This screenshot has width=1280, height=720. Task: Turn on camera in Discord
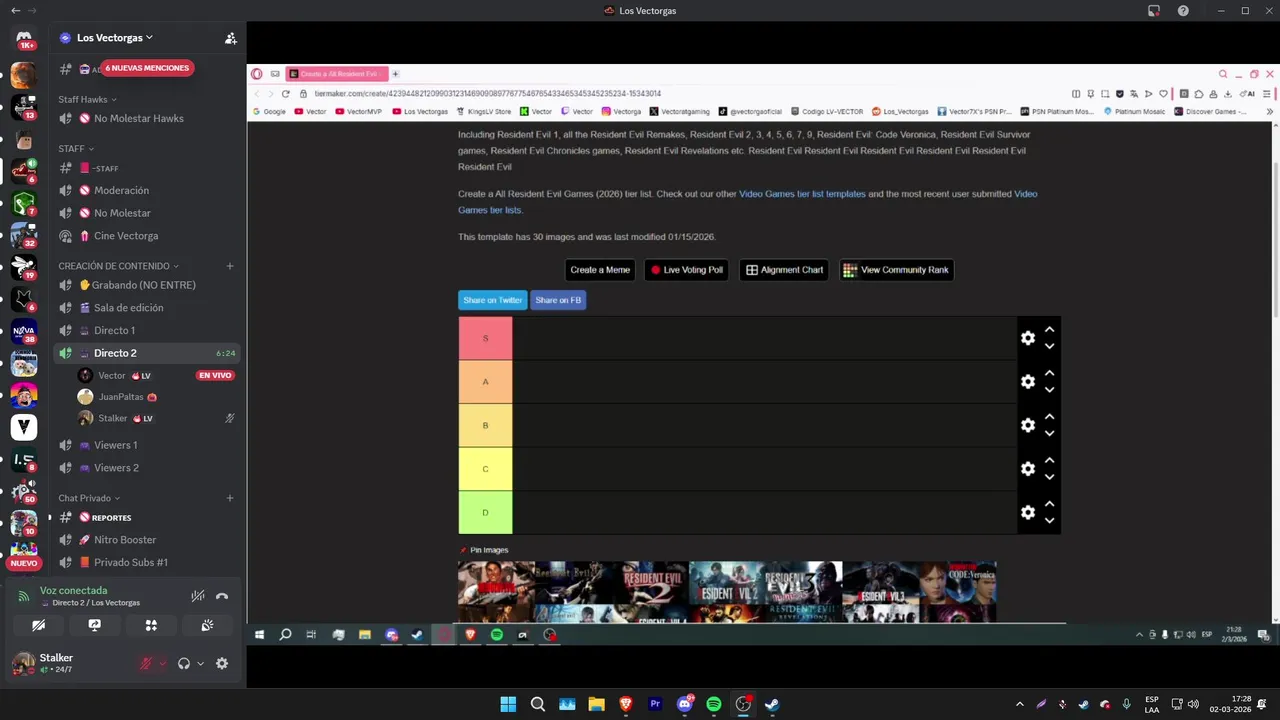[x=38, y=625]
